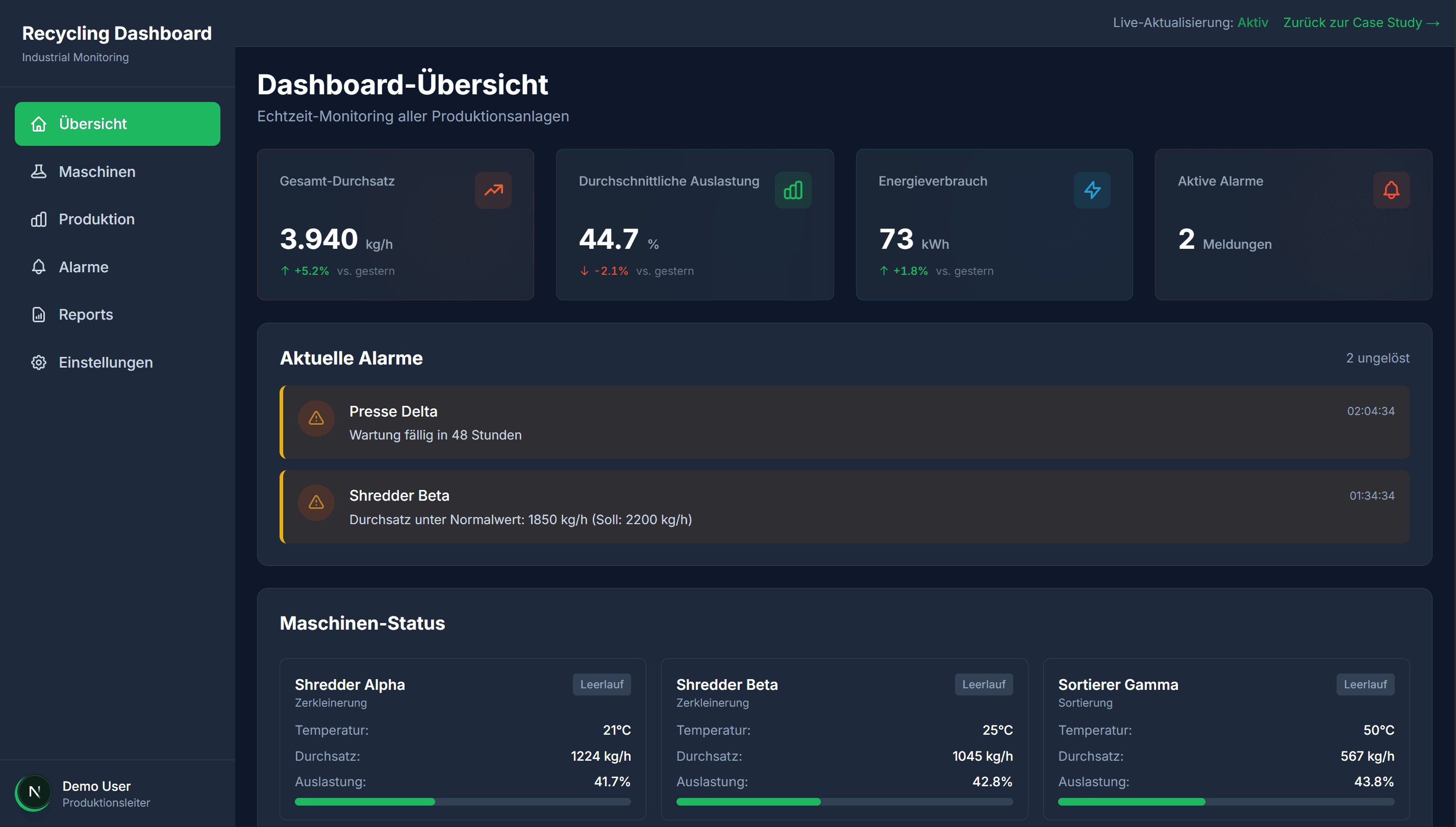Open the 2 ungelöst alarms counter
The width and height of the screenshot is (1456, 827).
click(1376, 358)
